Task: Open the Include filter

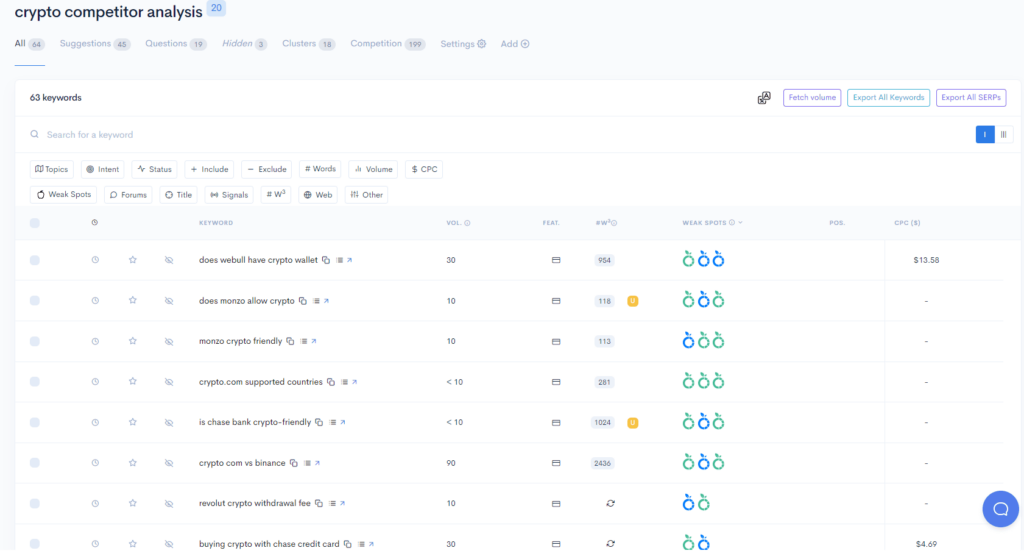Action: click(209, 169)
